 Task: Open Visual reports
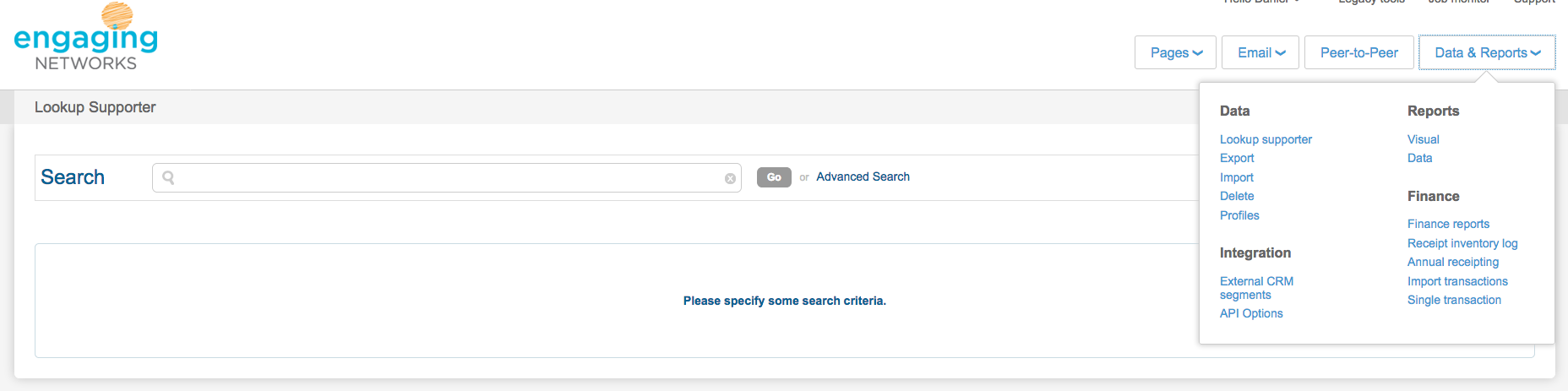pos(1423,139)
